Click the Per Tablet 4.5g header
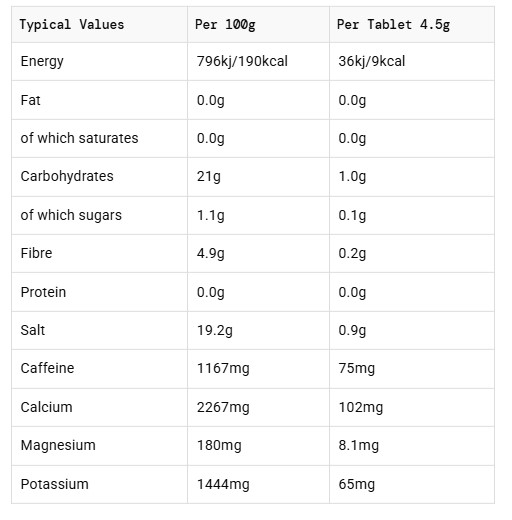 [x=393, y=25]
